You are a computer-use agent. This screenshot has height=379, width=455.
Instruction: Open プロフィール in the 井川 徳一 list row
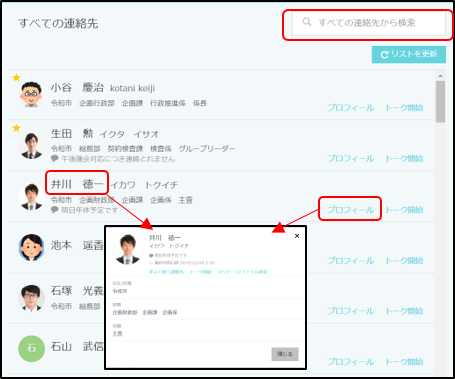tap(351, 210)
